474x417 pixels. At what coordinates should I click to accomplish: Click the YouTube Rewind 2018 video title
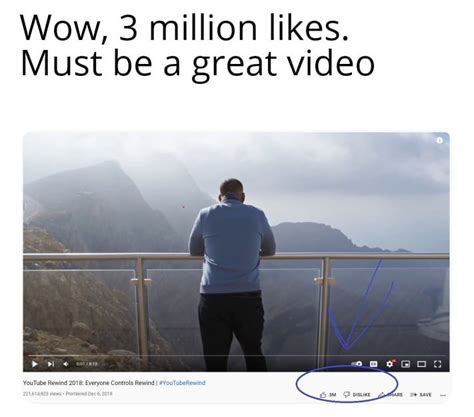89,383
